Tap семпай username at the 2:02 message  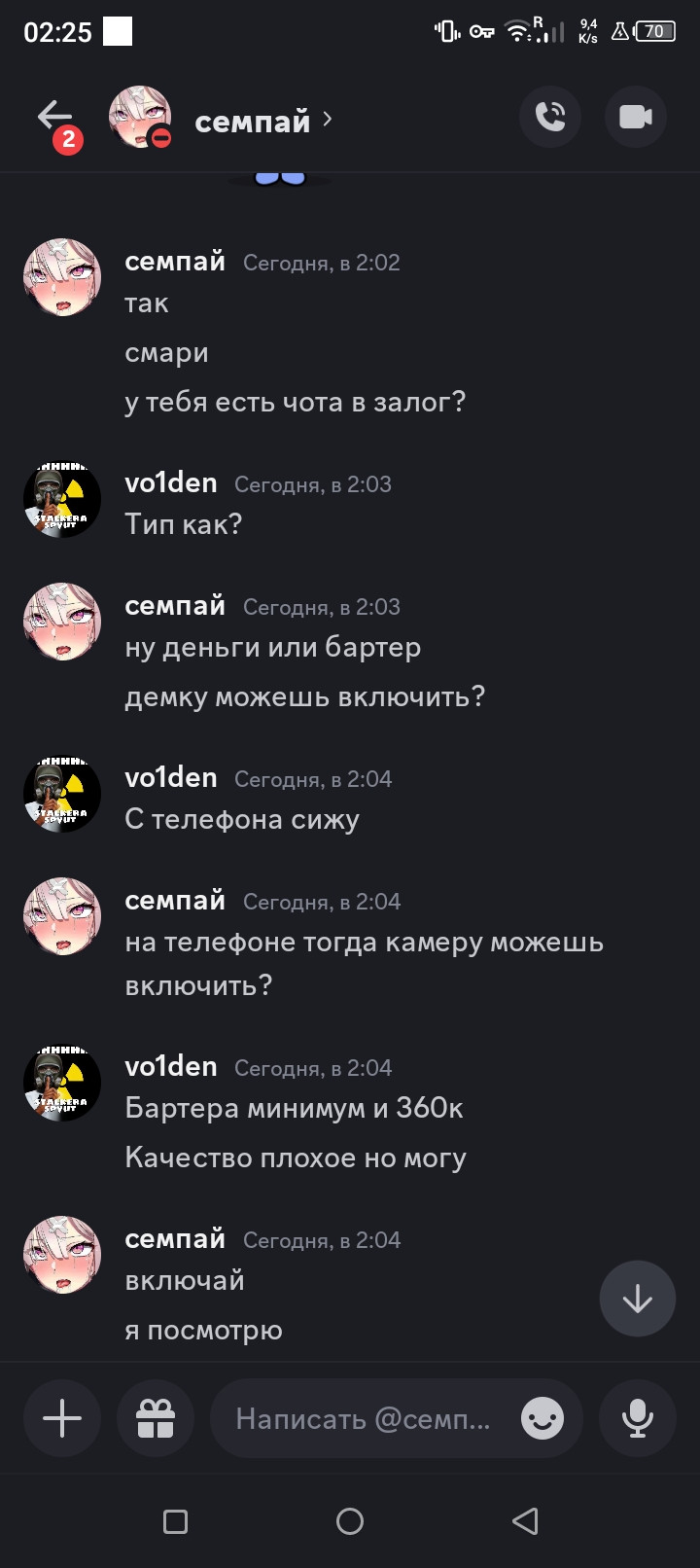(175, 262)
